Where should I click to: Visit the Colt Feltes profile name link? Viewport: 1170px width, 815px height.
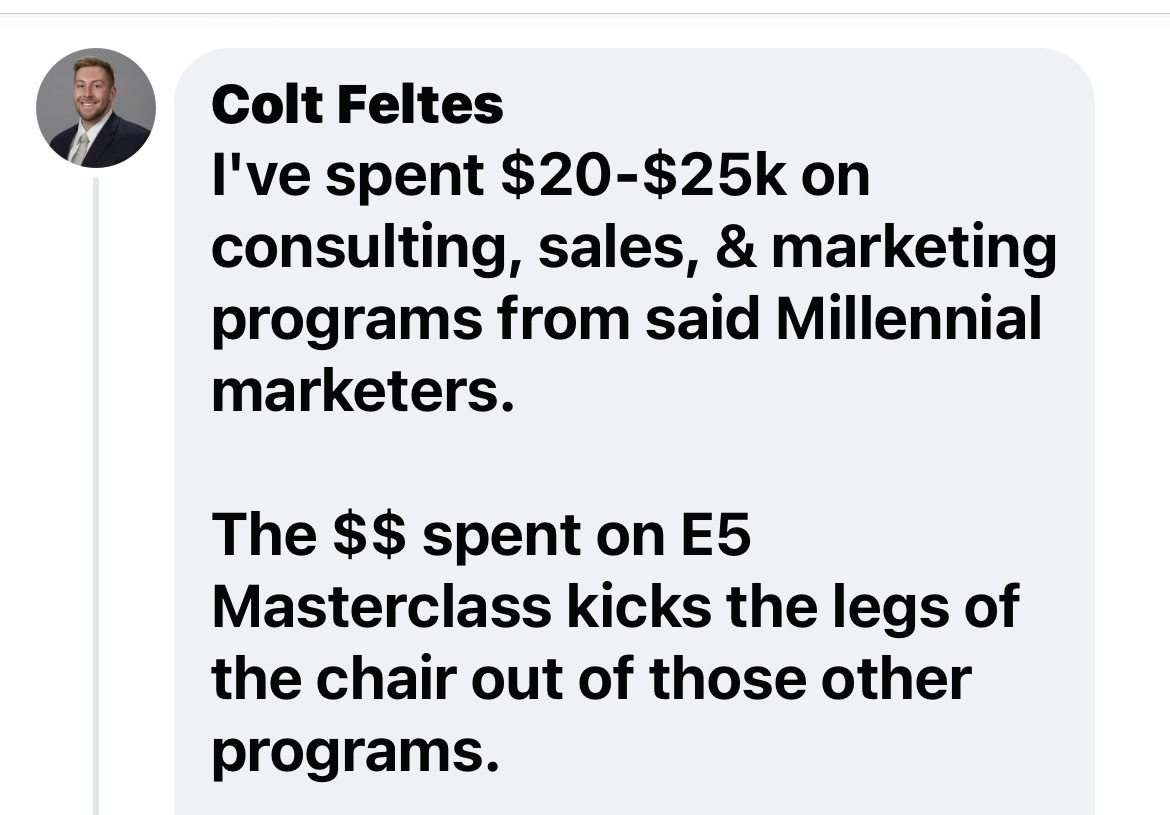pos(357,104)
